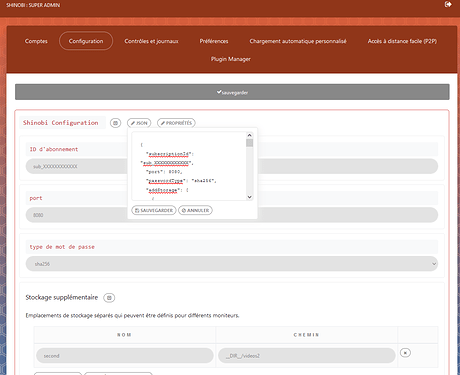Select the Configuration tab
Viewport: 460px width, 375px height.
(86, 41)
